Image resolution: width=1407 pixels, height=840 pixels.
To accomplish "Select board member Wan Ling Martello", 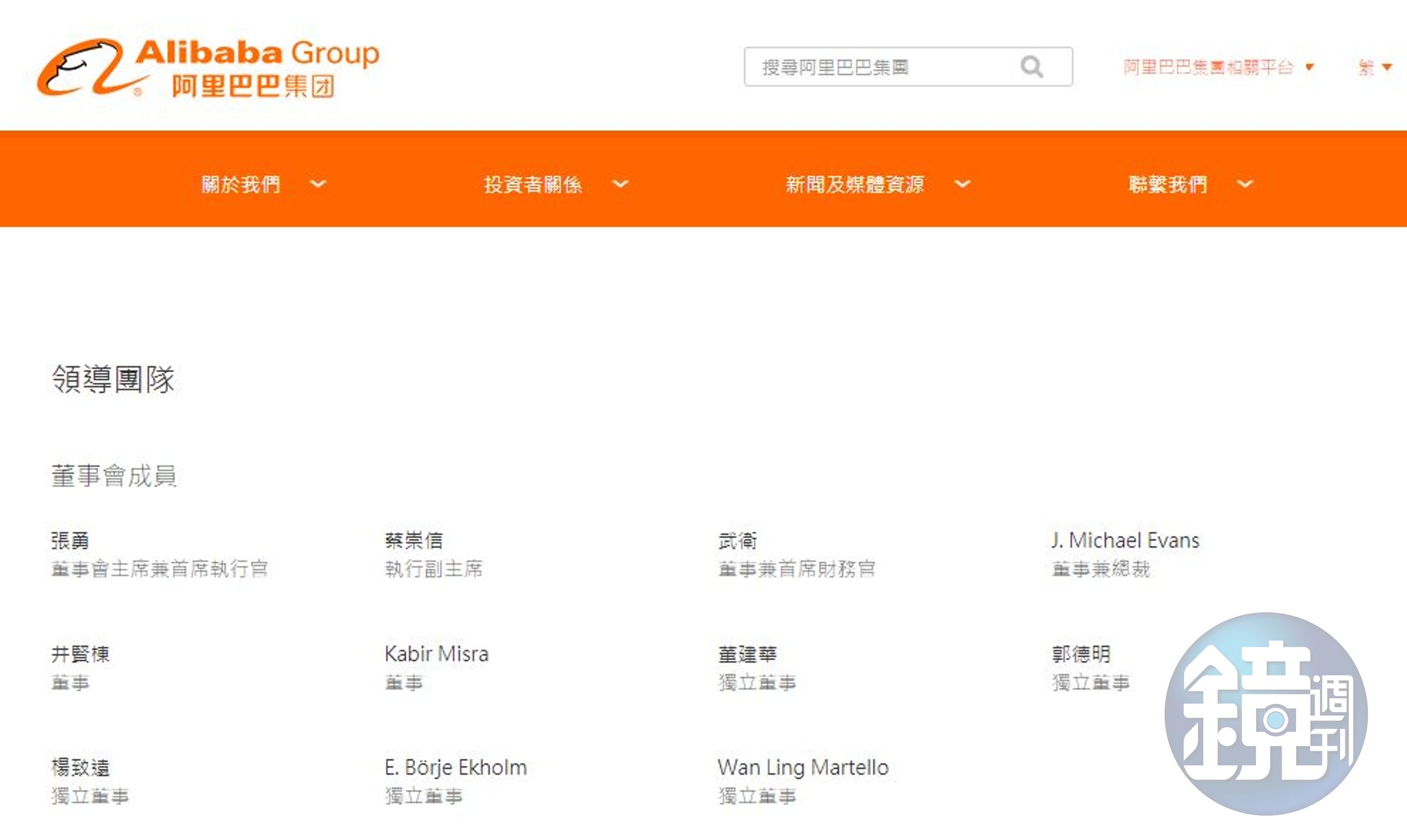I will [x=803, y=767].
